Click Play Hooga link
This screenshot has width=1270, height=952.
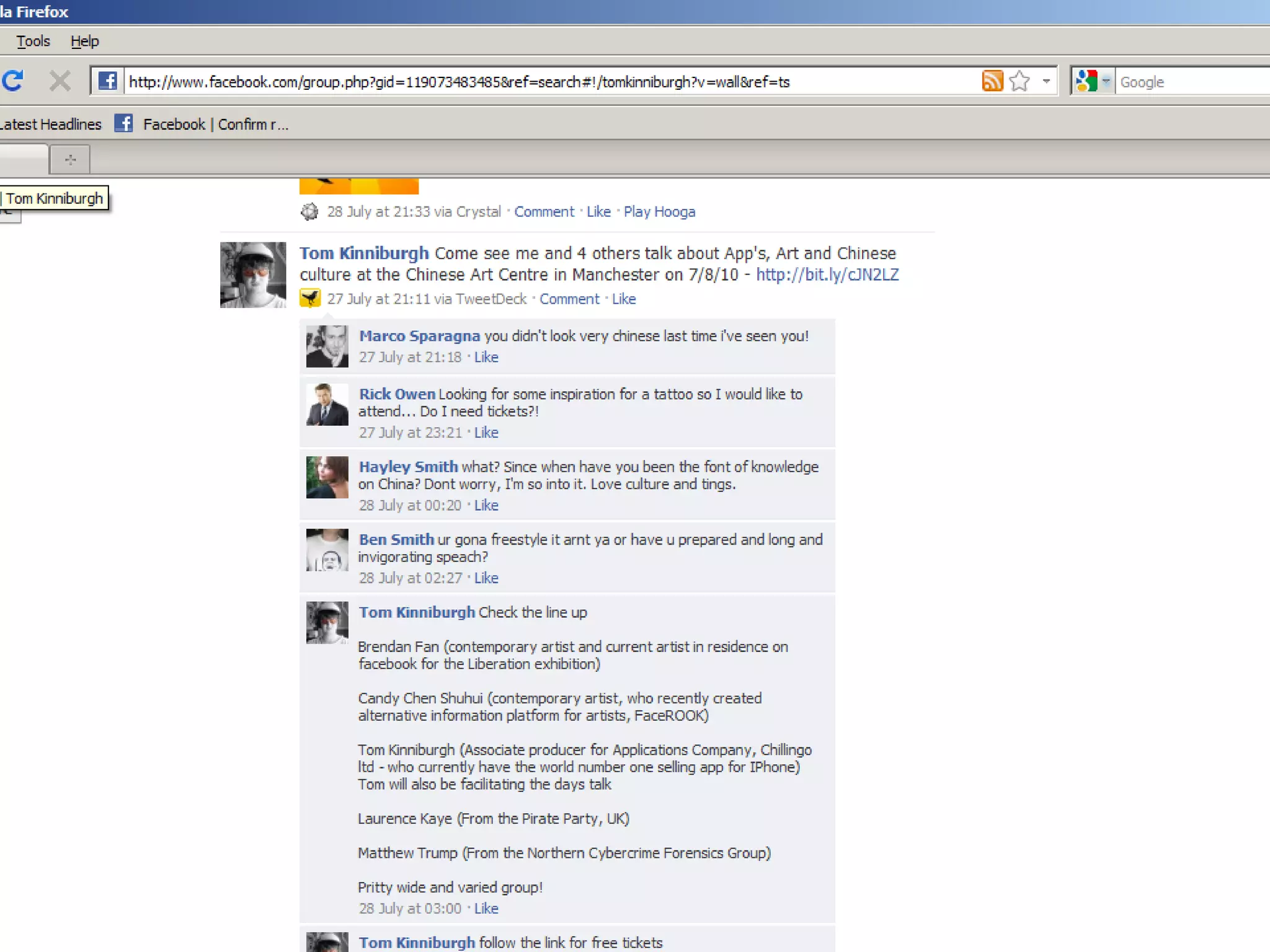click(659, 212)
